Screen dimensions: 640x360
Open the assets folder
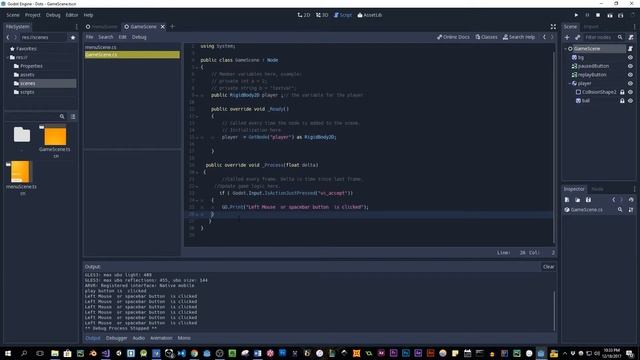(x=27, y=75)
